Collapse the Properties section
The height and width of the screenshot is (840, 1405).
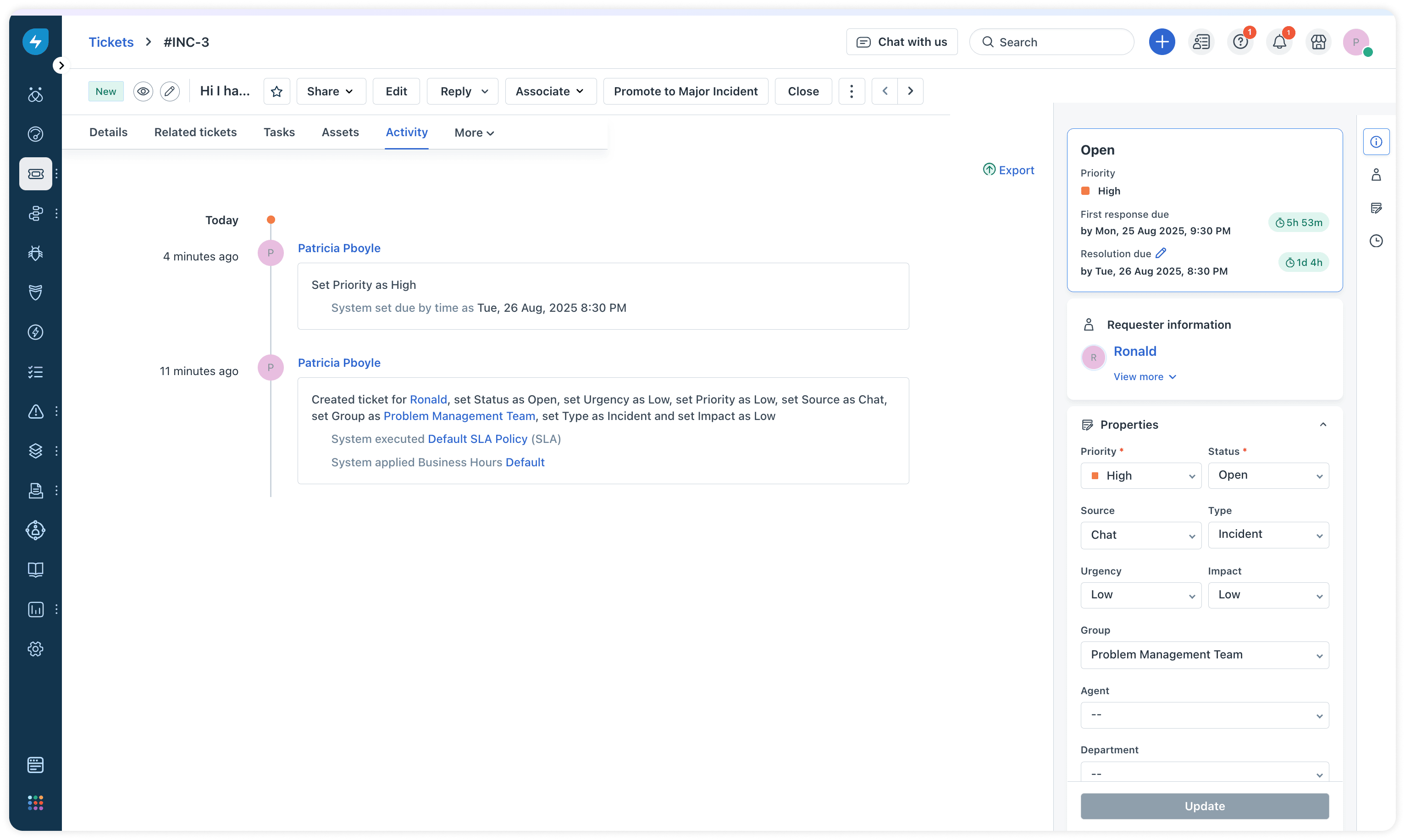tap(1323, 425)
